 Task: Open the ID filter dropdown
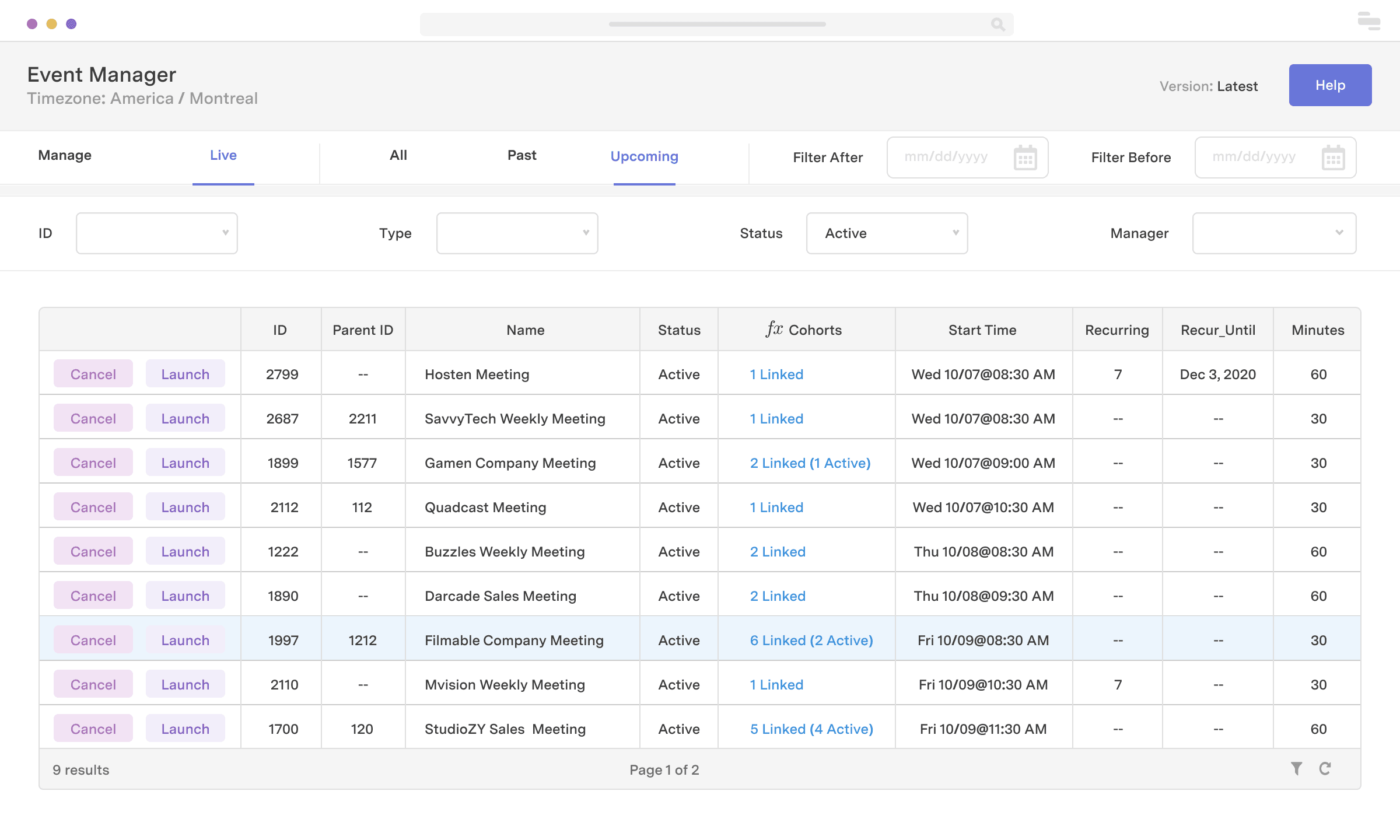(x=156, y=233)
